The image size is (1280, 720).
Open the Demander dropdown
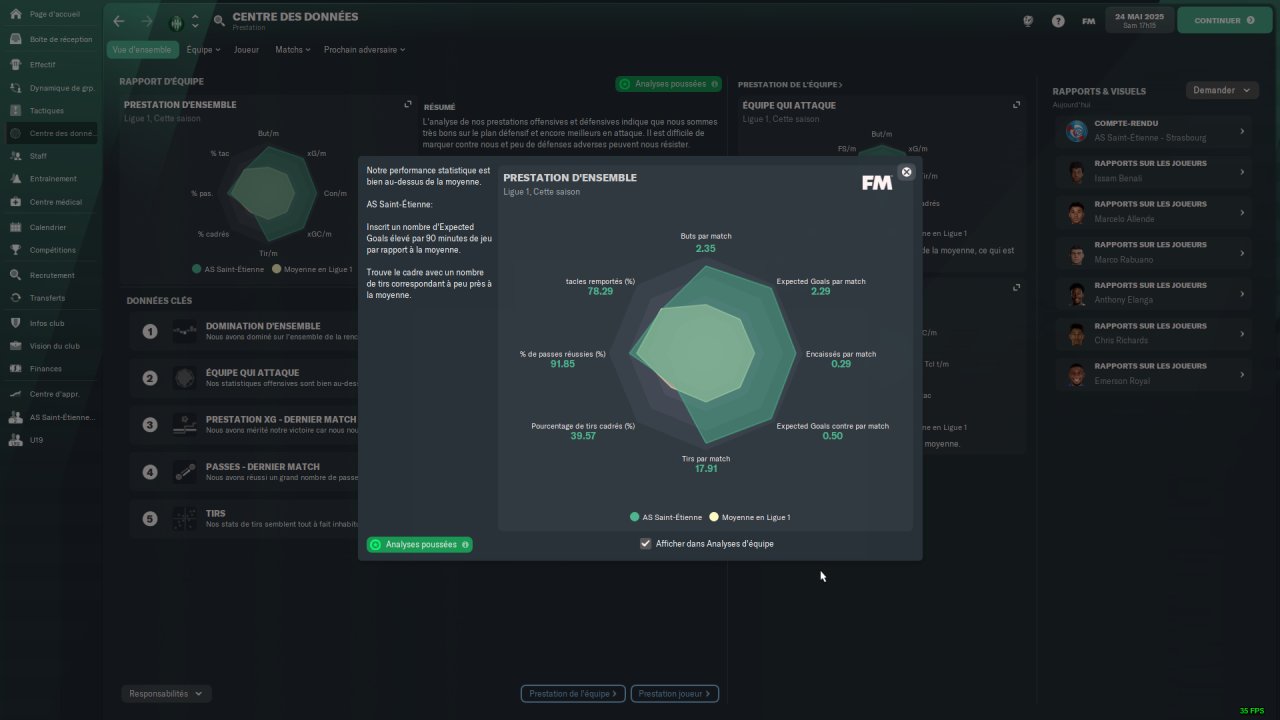pyautogui.click(x=1221, y=90)
